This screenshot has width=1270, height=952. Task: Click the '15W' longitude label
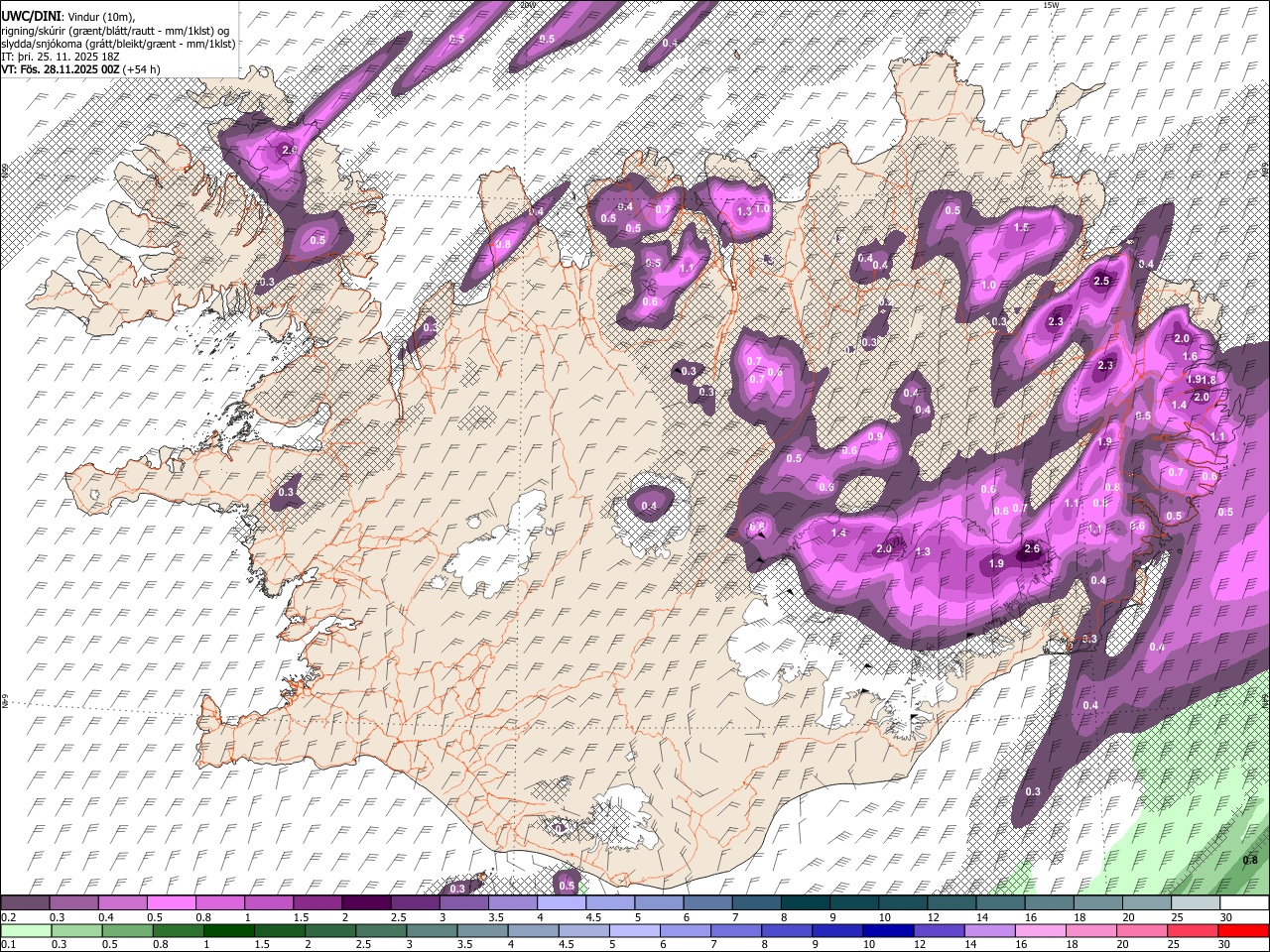coord(1052,5)
